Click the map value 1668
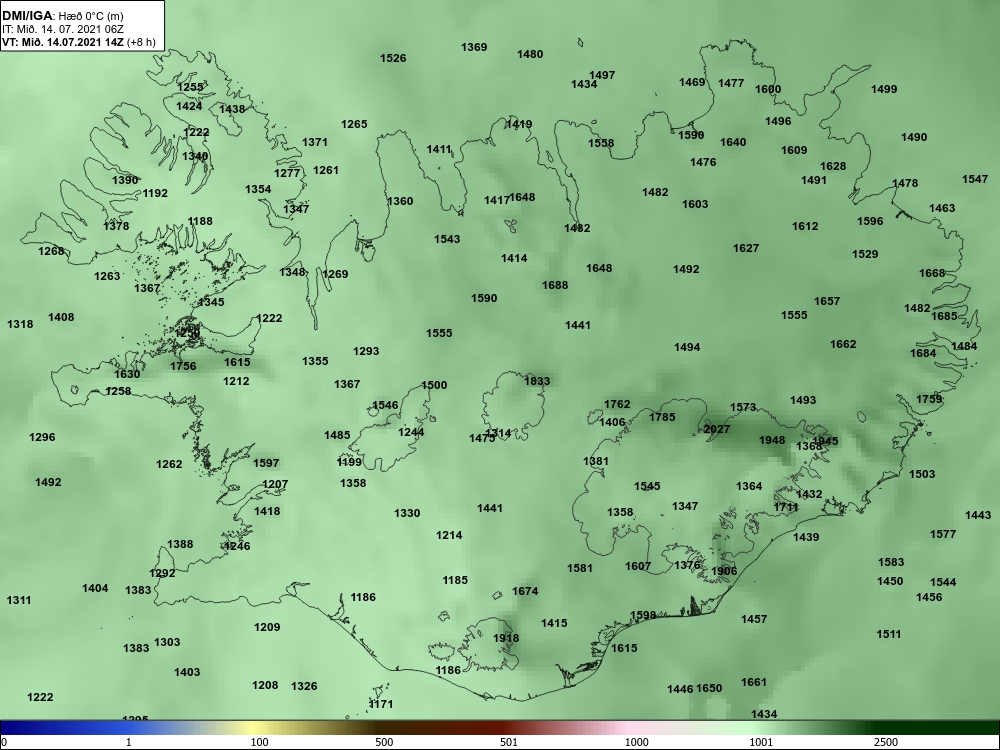This screenshot has width=1000, height=750. [x=932, y=273]
